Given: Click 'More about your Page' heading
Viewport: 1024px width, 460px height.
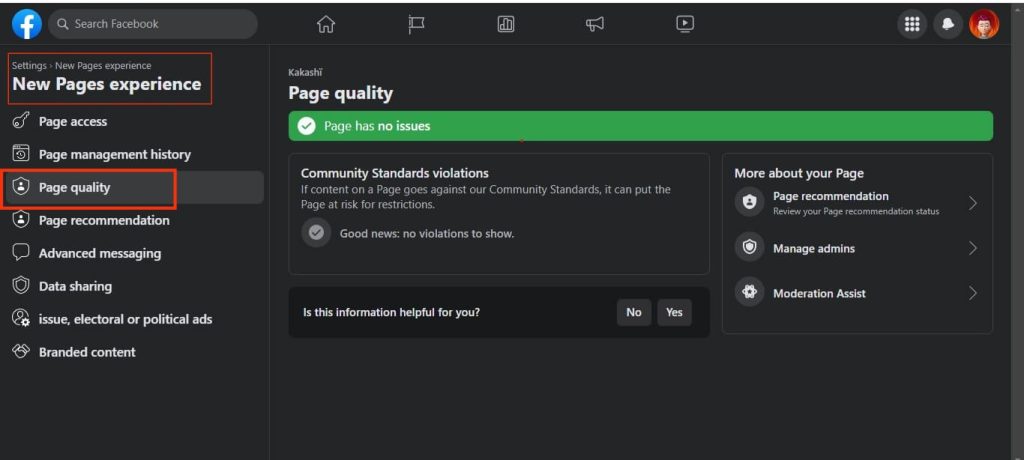Looking at the screenshot, I should tap(799, 173).
